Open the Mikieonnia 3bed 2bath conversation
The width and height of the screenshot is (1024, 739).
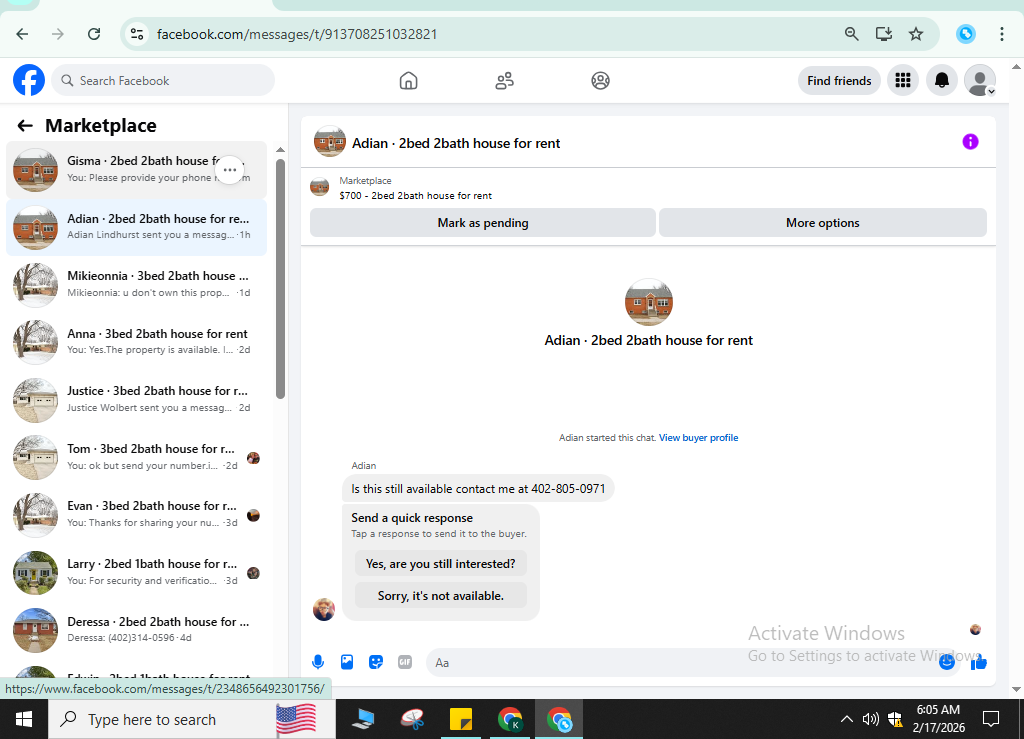click(136, 284)
